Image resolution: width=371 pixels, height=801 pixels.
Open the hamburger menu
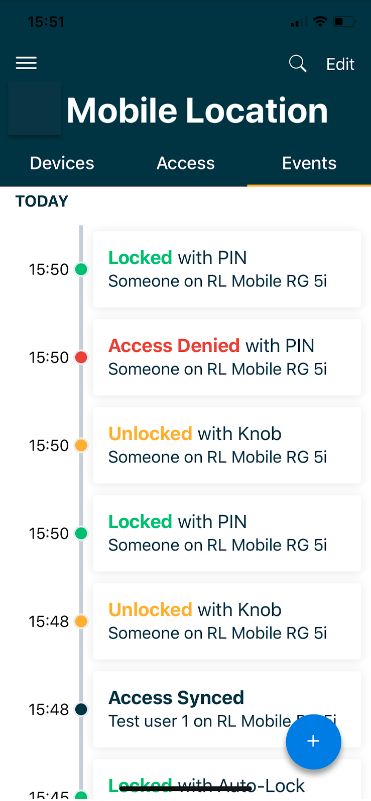[x=26, y=63]
